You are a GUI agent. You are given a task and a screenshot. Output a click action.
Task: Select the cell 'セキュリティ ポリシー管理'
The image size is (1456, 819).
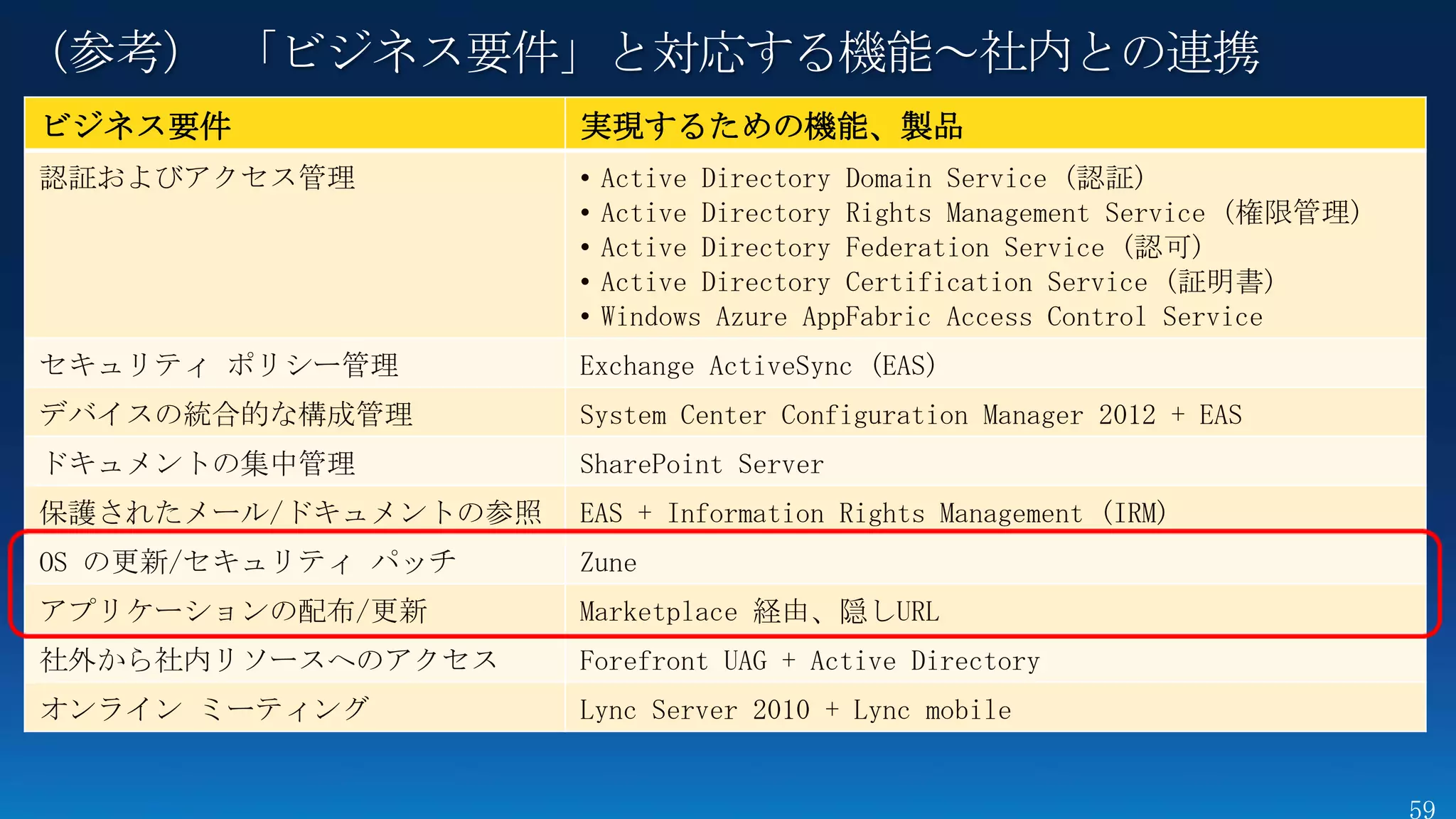(295, 364)
